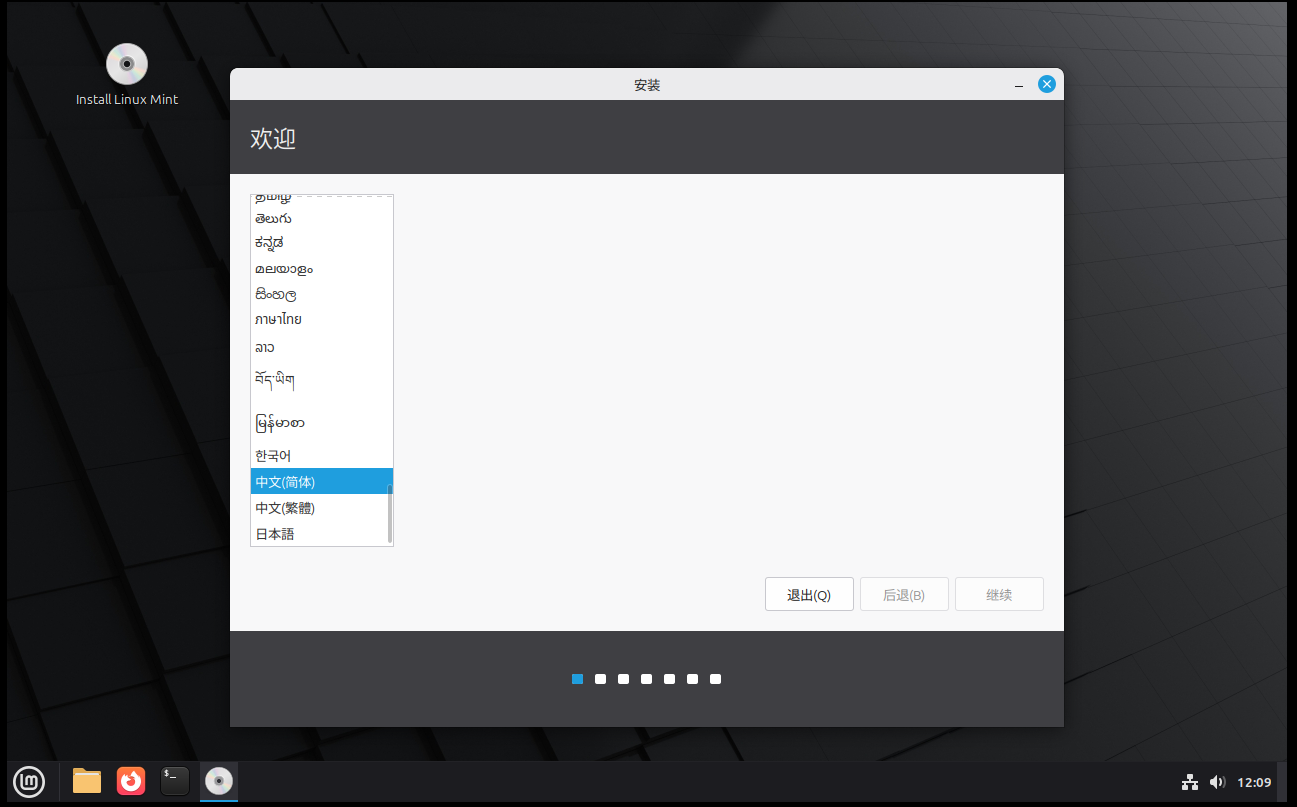The width and height of the screenshot is (1297, 807).
Task: Open the network connection tray icon
Action: tap(1189, 782)
